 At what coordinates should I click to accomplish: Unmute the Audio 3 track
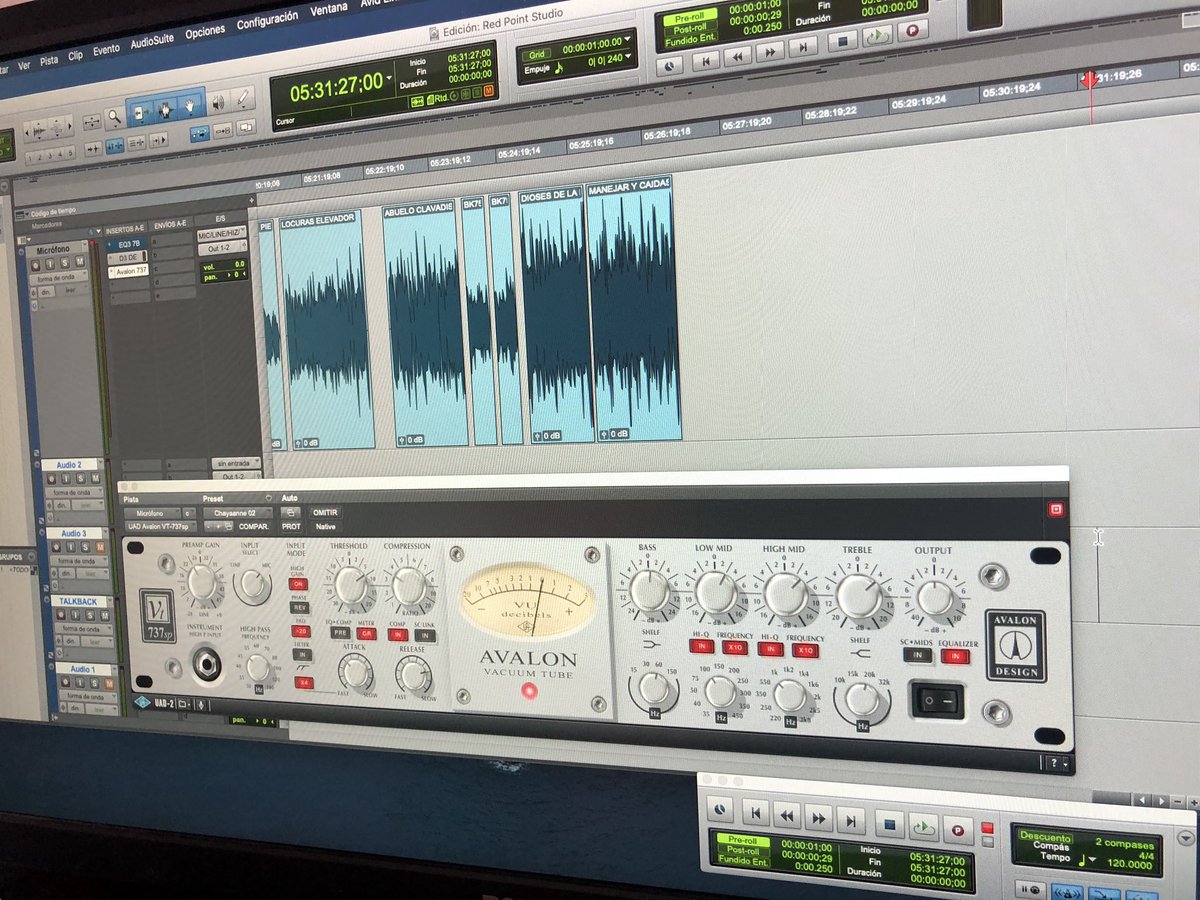100,548
